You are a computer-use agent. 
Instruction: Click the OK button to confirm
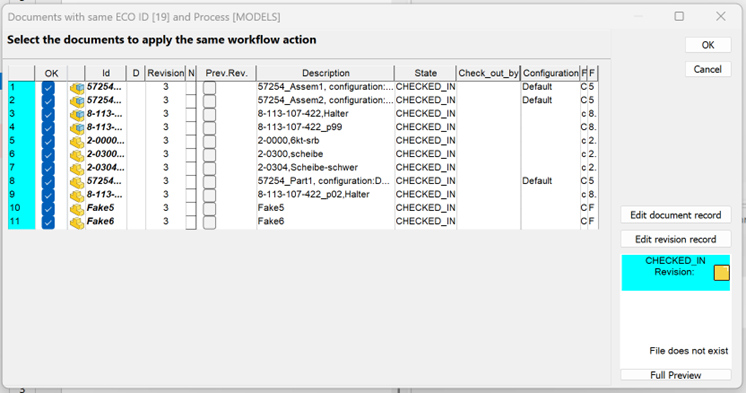[708, 45]
